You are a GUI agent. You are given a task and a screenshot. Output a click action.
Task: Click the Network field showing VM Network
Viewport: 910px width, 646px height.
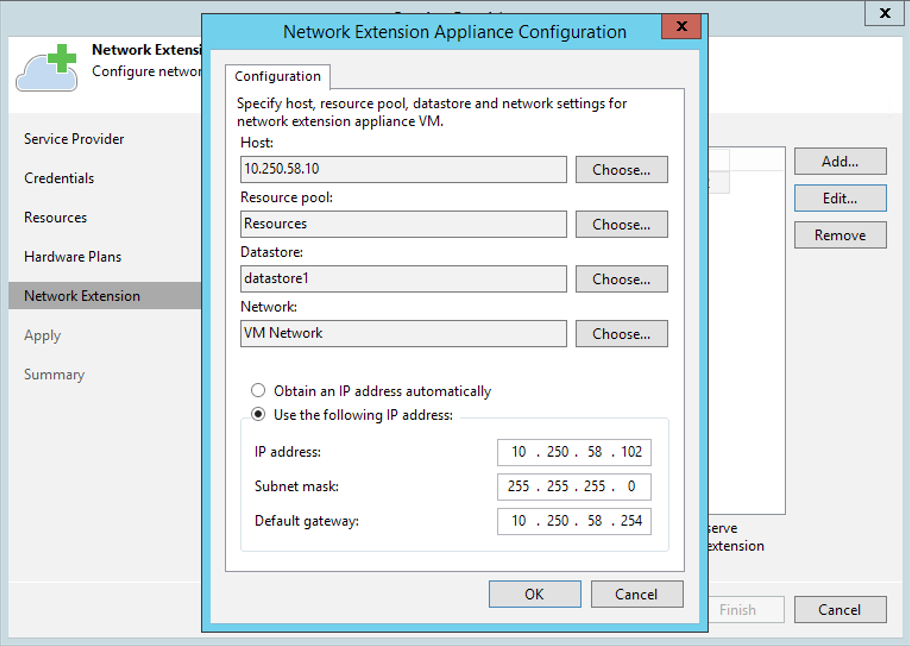pos(403,333)
